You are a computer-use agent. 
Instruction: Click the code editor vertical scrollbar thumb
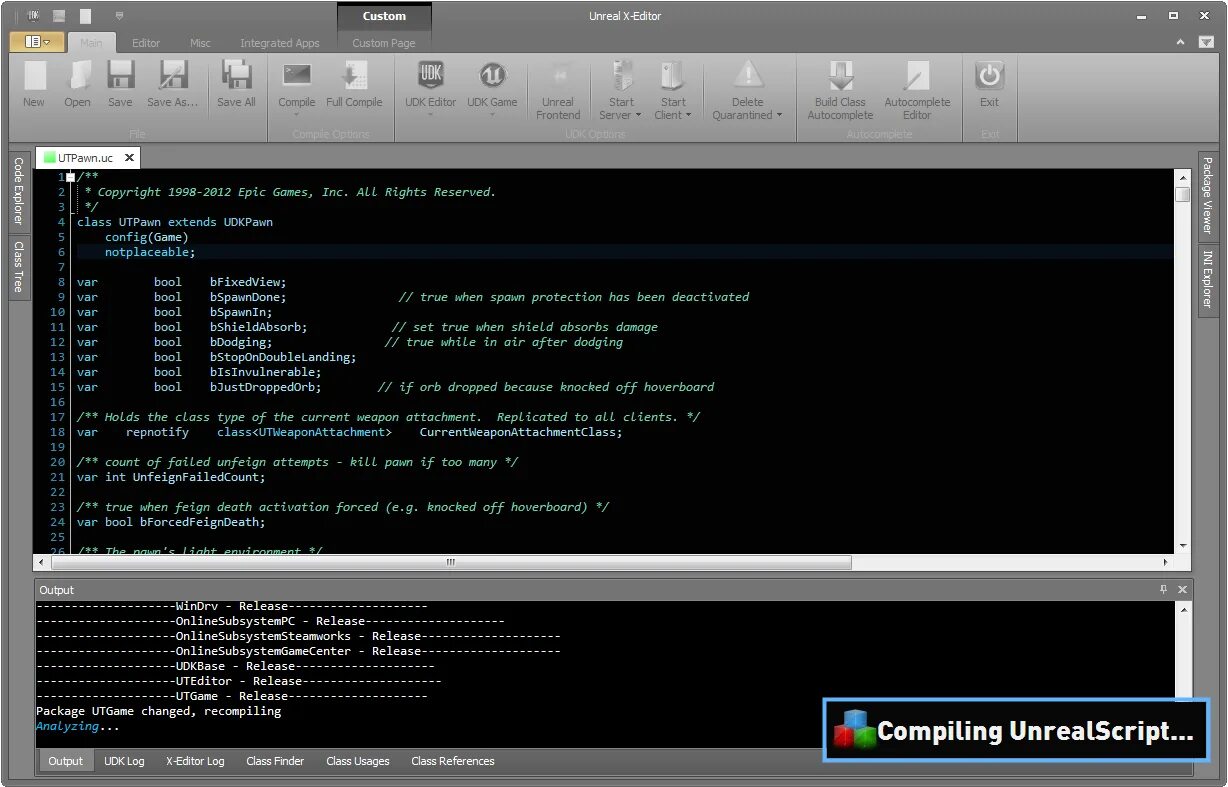1183,194
